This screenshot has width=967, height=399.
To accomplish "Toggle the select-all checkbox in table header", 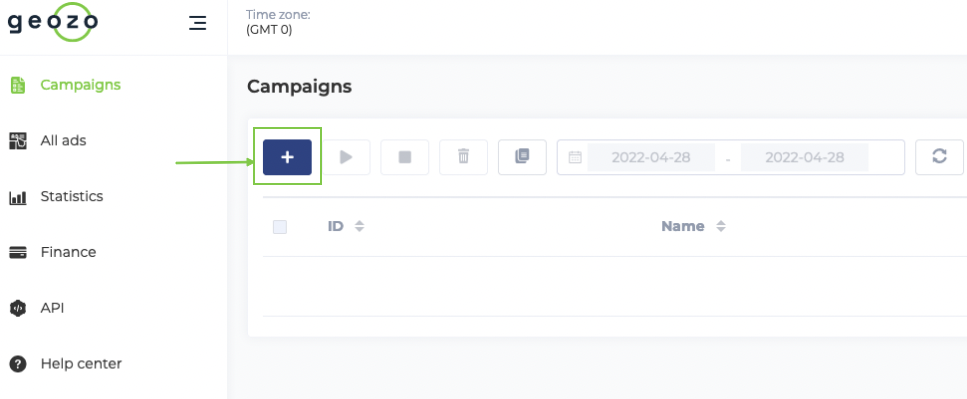I will coord(280,227).
